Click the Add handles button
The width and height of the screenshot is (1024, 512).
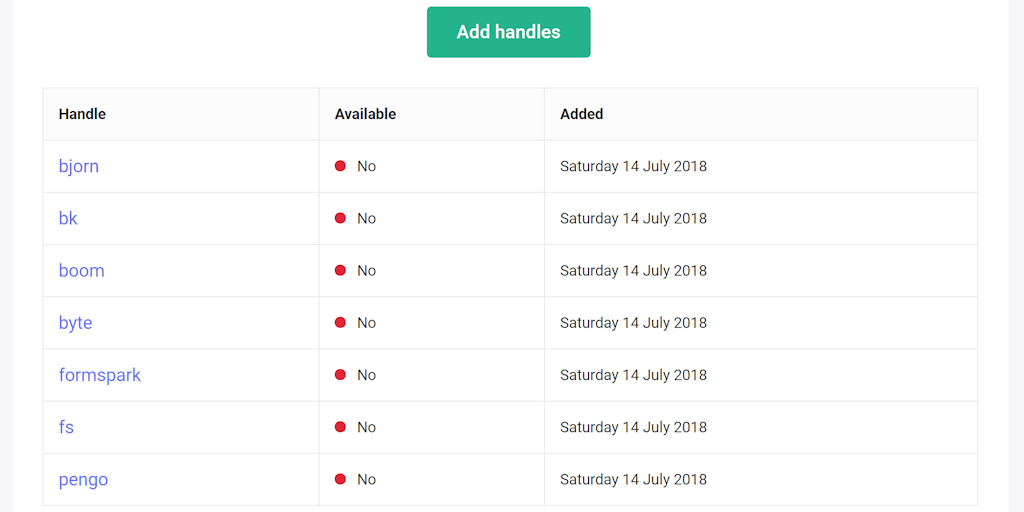pos(508,32)
